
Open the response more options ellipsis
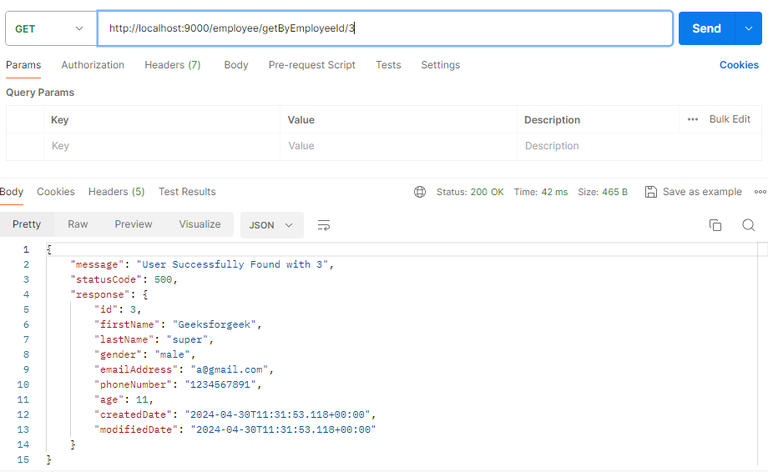(x=760, y=192)
